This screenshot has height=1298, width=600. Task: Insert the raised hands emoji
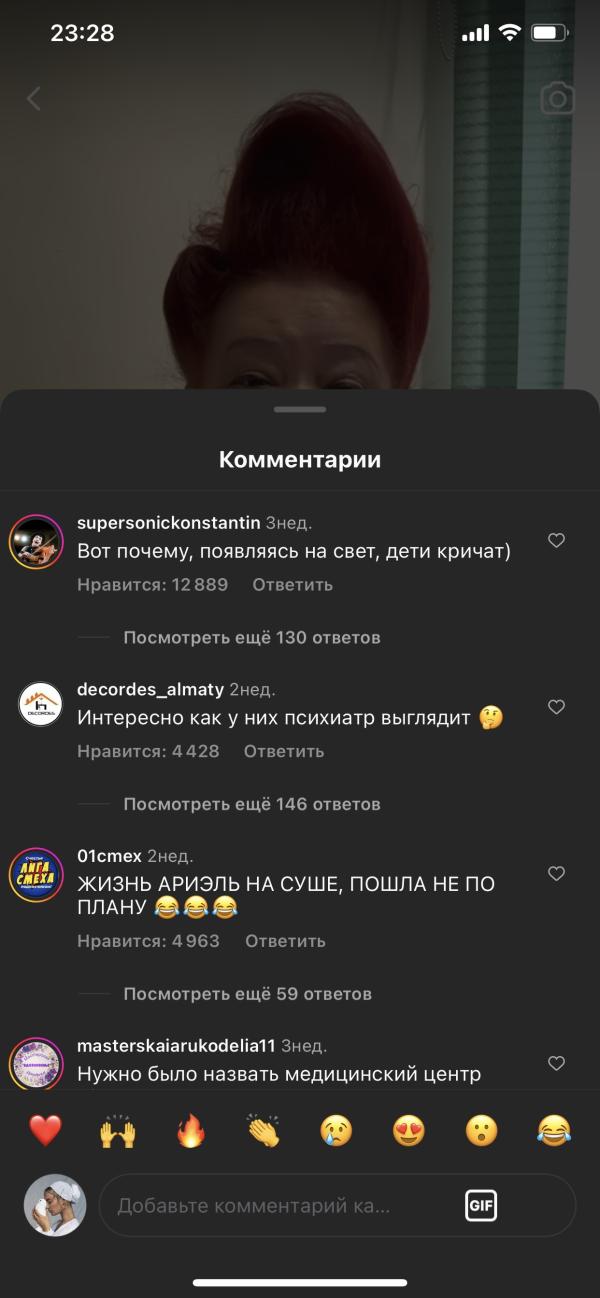click(x=117, y=1131)
